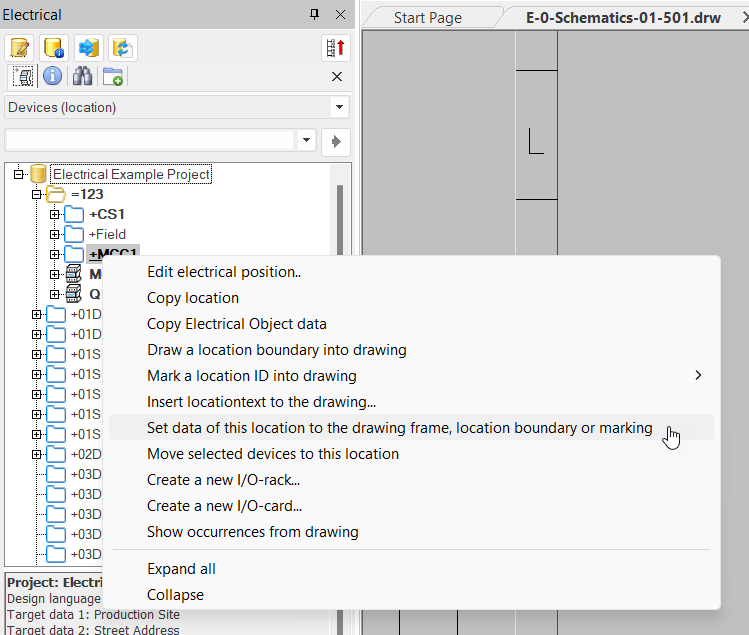Open the filter field dropdown arrow

tap(306, 140)
